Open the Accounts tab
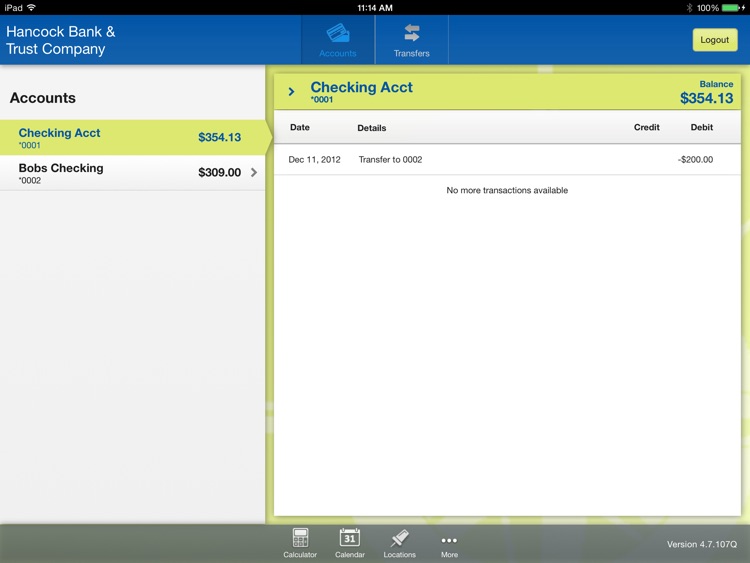Viewport: 750px width, 563px height. click(x=338, y=40)
